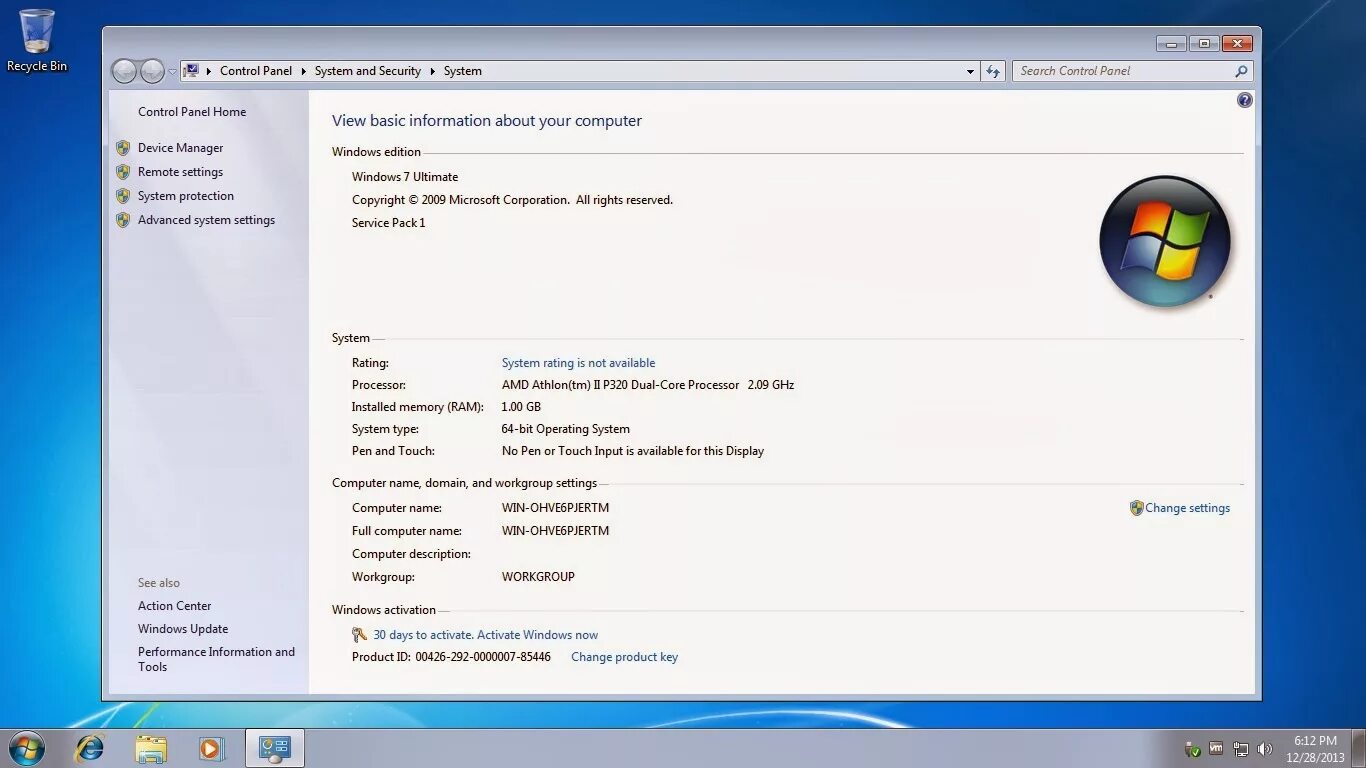Go to Control Panel Home
The height and width of the screenshot is (768, 1366).
(x=192, y=112)
